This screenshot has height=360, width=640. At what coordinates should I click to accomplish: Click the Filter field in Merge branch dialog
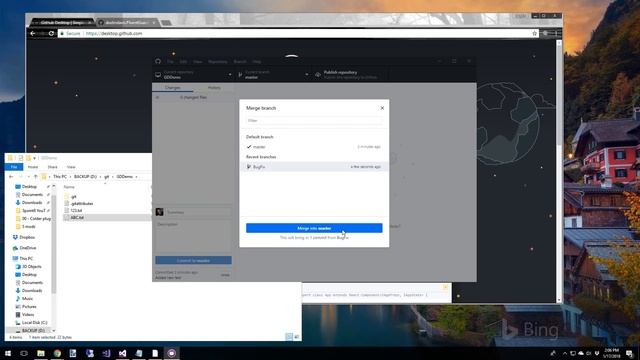[314, 120]
